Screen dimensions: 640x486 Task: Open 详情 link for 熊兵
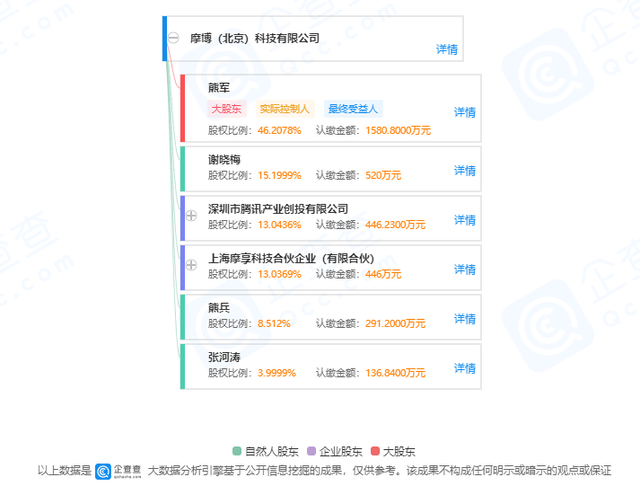[464, 319]
